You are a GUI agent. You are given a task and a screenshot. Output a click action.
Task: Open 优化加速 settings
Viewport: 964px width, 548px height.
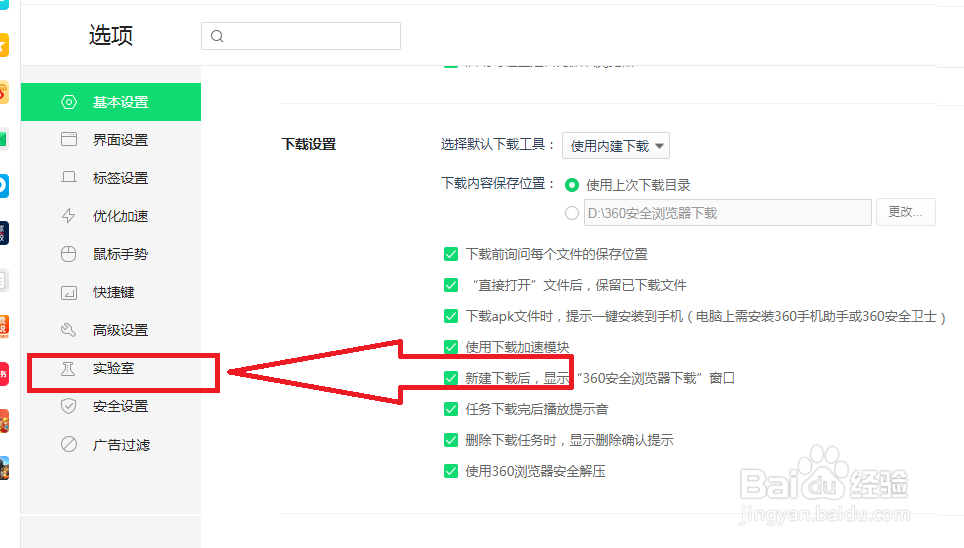click(111, 216)
